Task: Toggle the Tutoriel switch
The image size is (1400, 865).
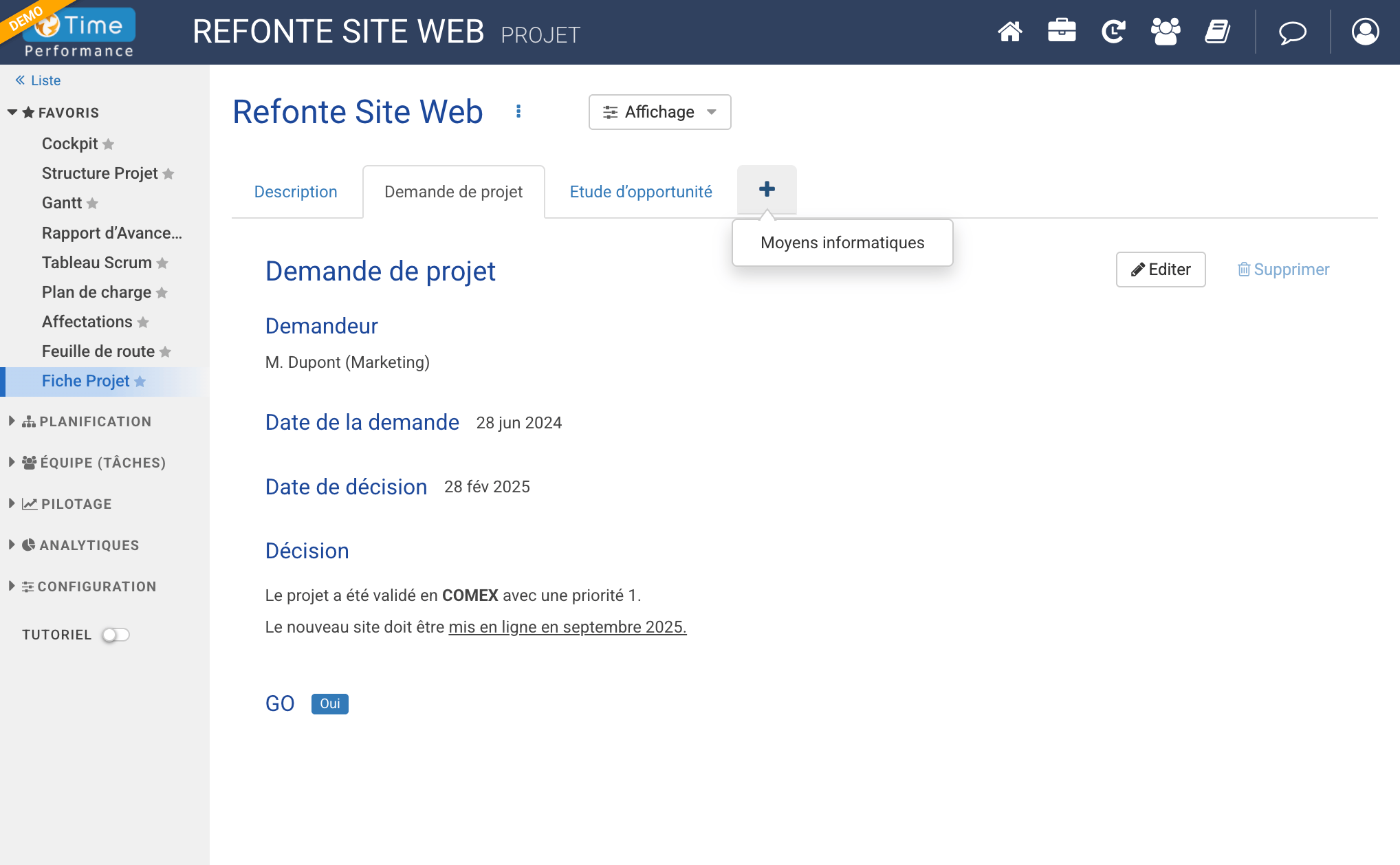Action: (116, 635)
